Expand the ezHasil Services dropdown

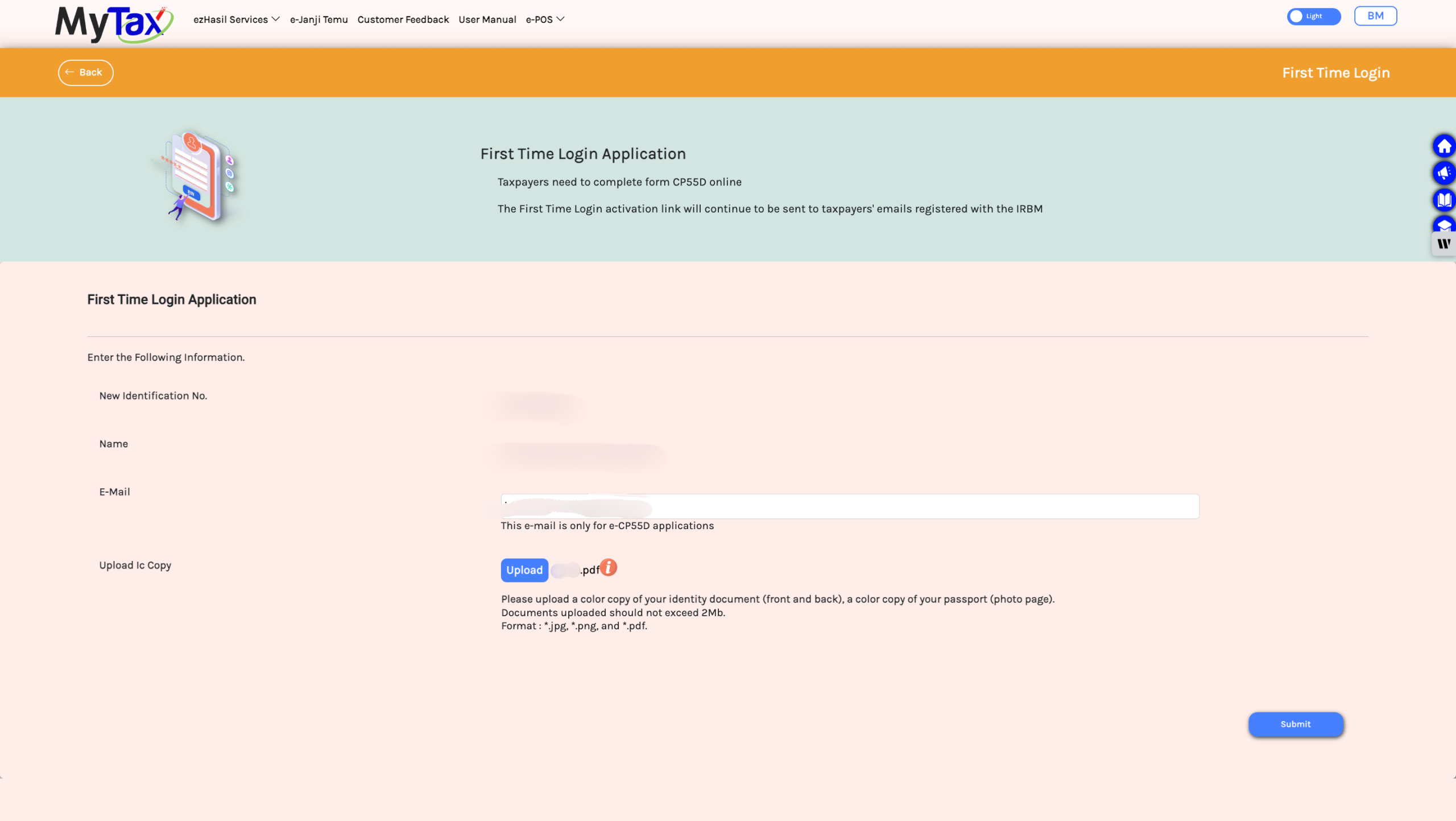(x=231, y=19)
